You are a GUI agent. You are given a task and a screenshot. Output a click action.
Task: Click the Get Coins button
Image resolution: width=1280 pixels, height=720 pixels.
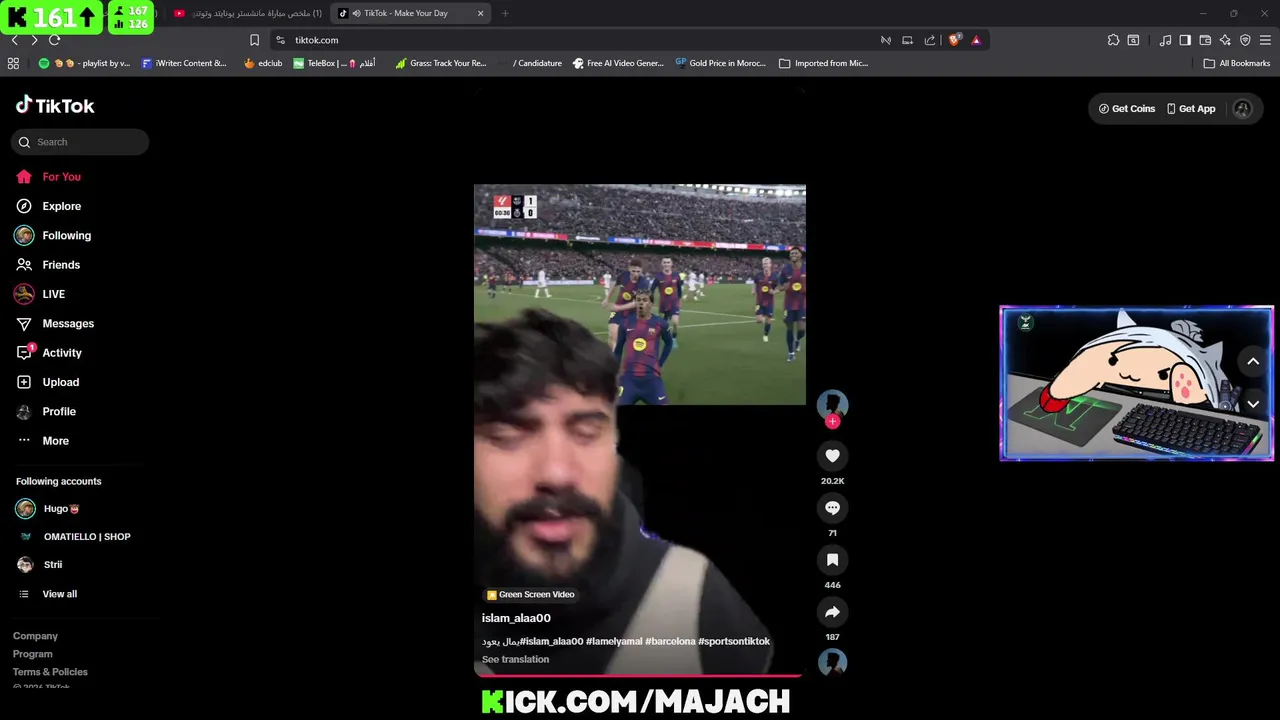1127,109
